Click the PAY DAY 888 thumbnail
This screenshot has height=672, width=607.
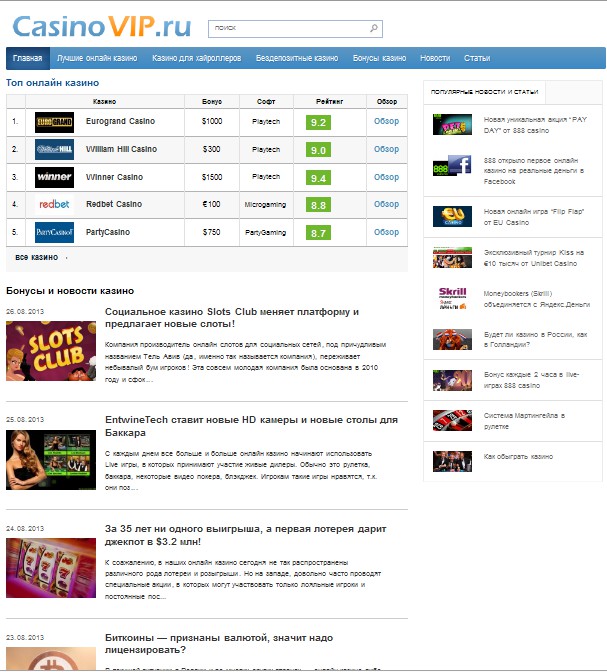452,124
